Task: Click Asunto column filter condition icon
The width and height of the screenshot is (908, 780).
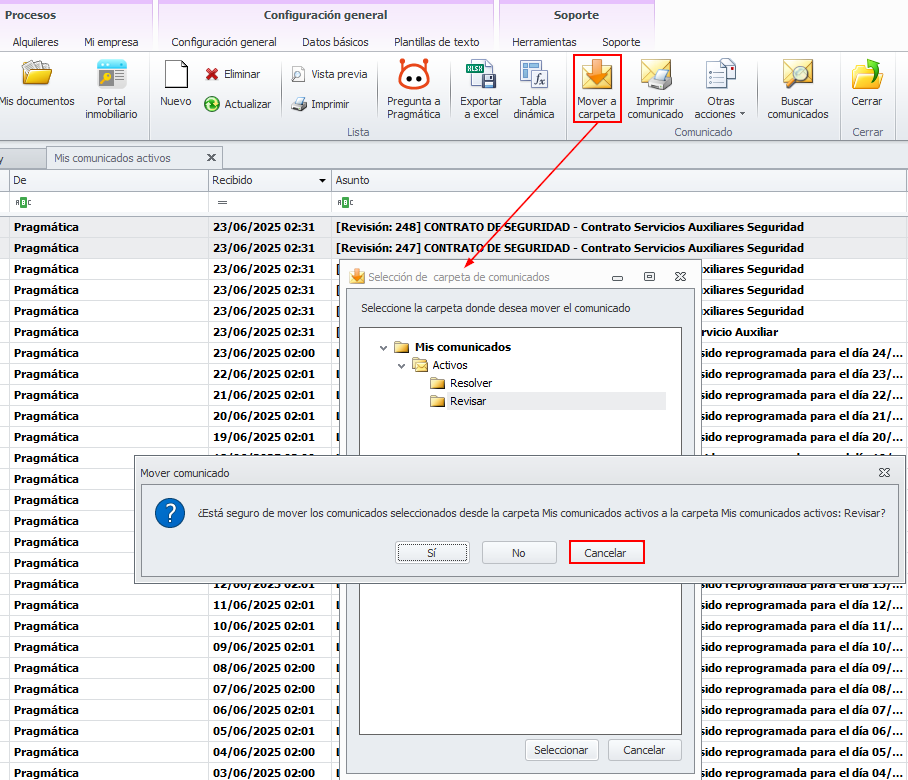Action: click(345, 202)
